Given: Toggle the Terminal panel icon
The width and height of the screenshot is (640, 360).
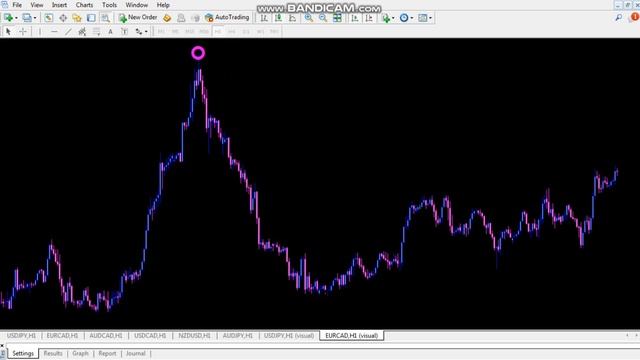Looking at the screenshot, I should 91,18.
